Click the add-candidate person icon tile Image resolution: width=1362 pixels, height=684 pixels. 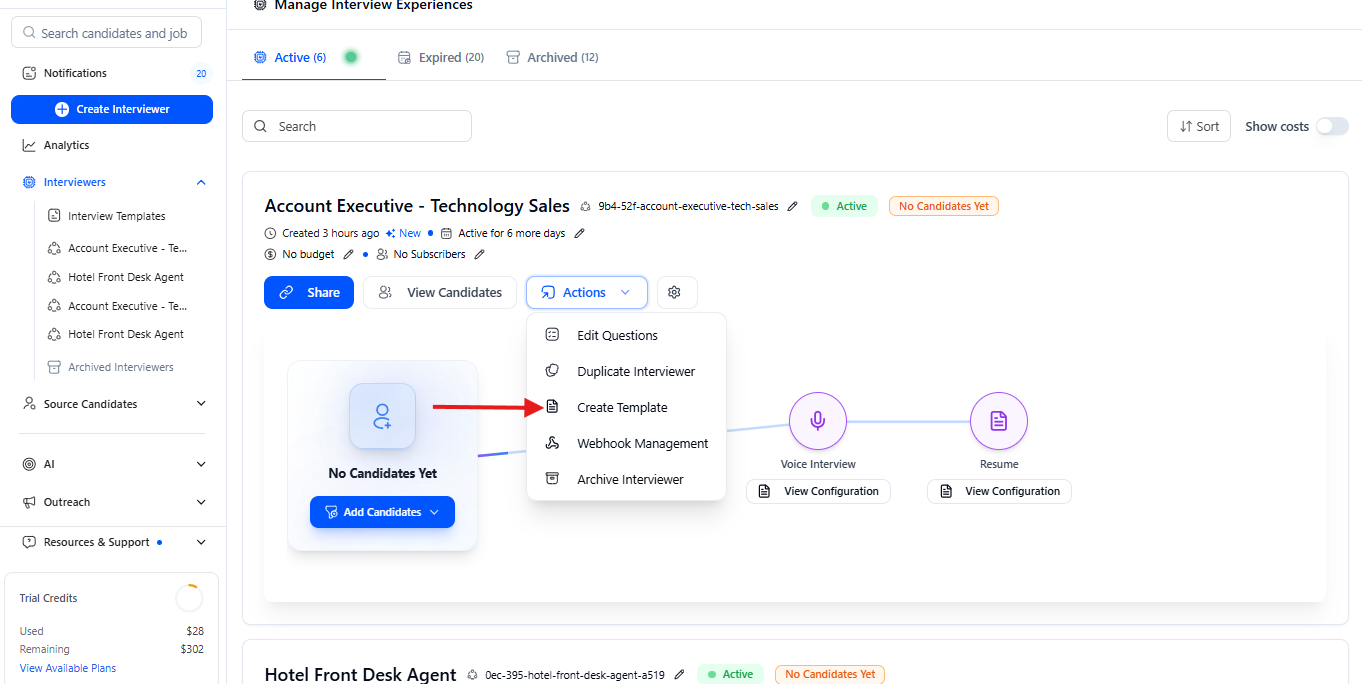click(x=382, y=416)
